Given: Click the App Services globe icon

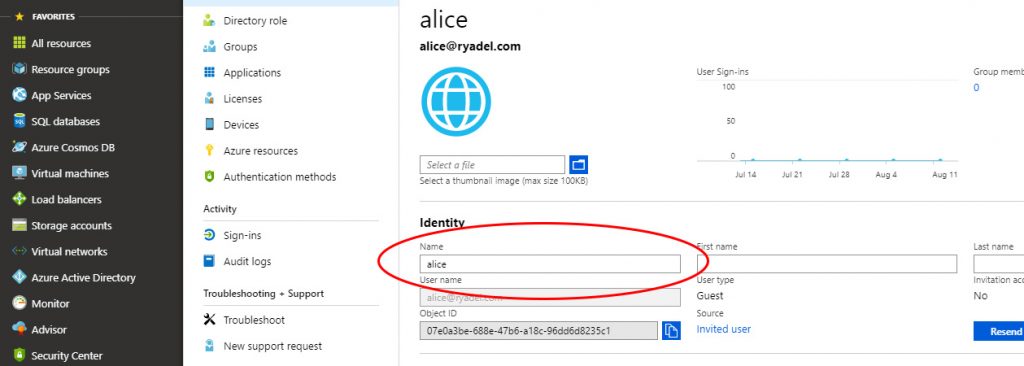Looking at the screenshot, I should 20,95.
